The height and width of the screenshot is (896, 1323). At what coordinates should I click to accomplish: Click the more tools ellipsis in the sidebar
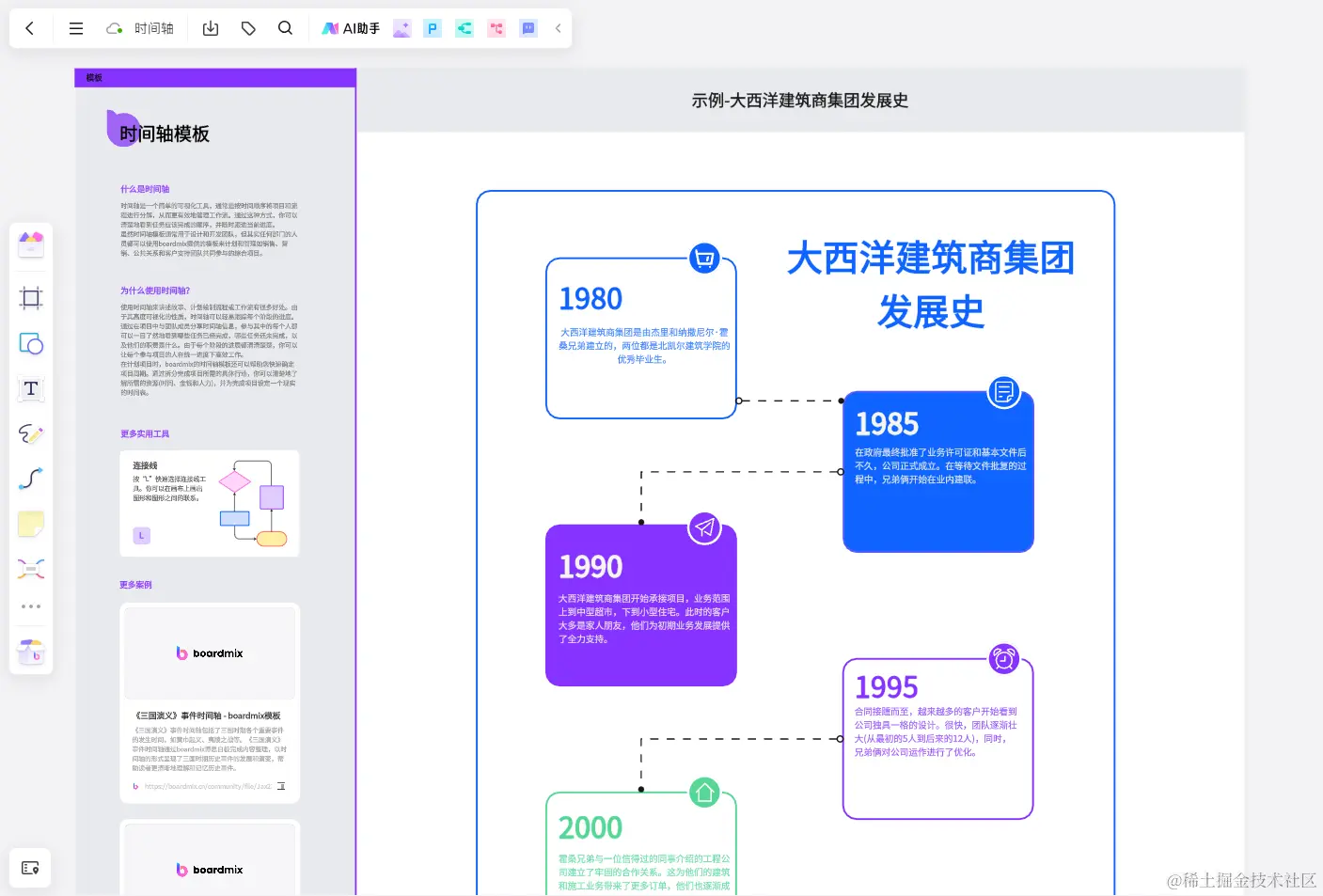pos(31,605)
